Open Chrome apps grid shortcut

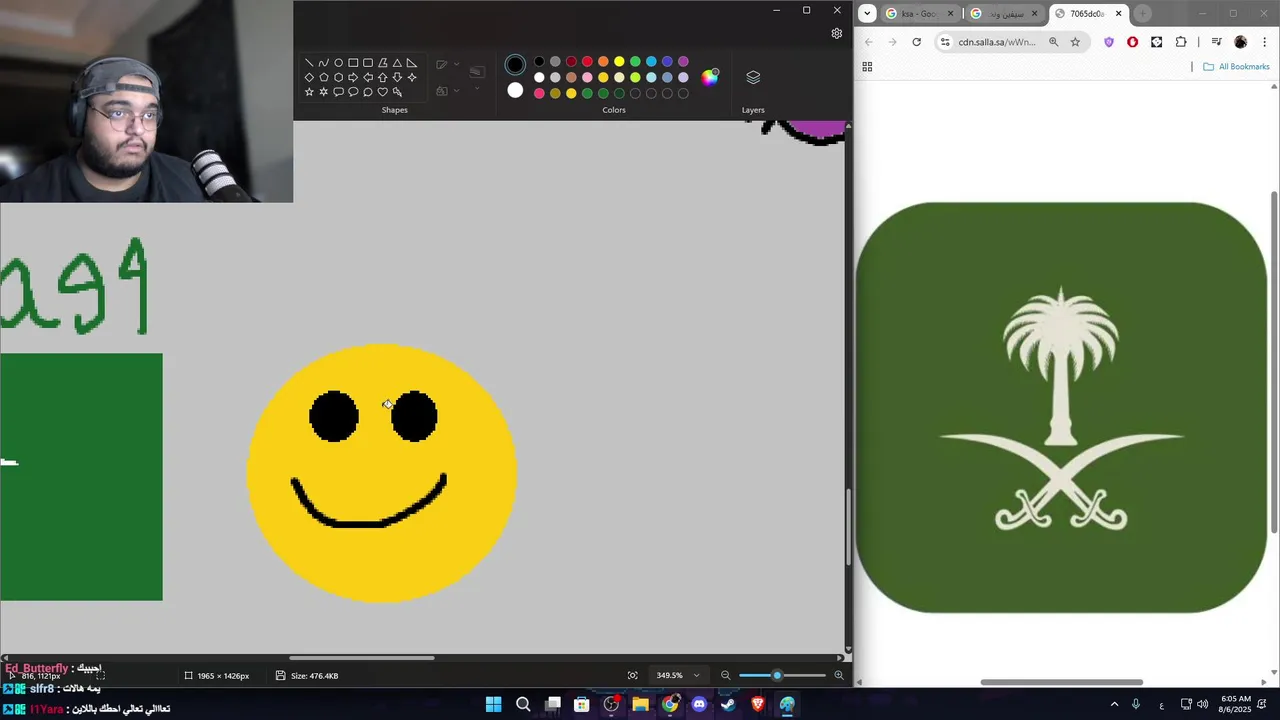point(867,66)
